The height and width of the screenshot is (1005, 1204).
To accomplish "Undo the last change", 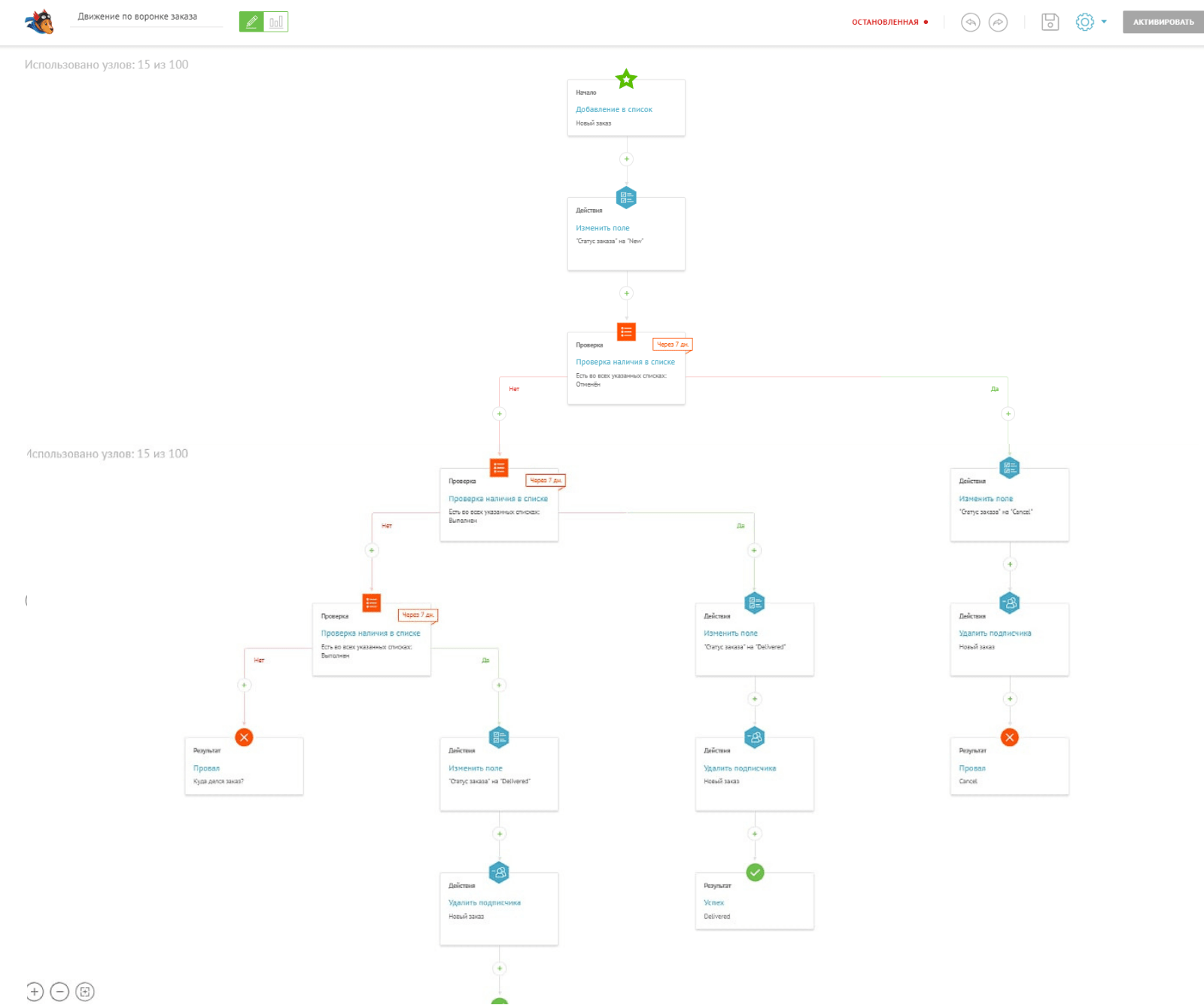I will click(x=971, y=23).
